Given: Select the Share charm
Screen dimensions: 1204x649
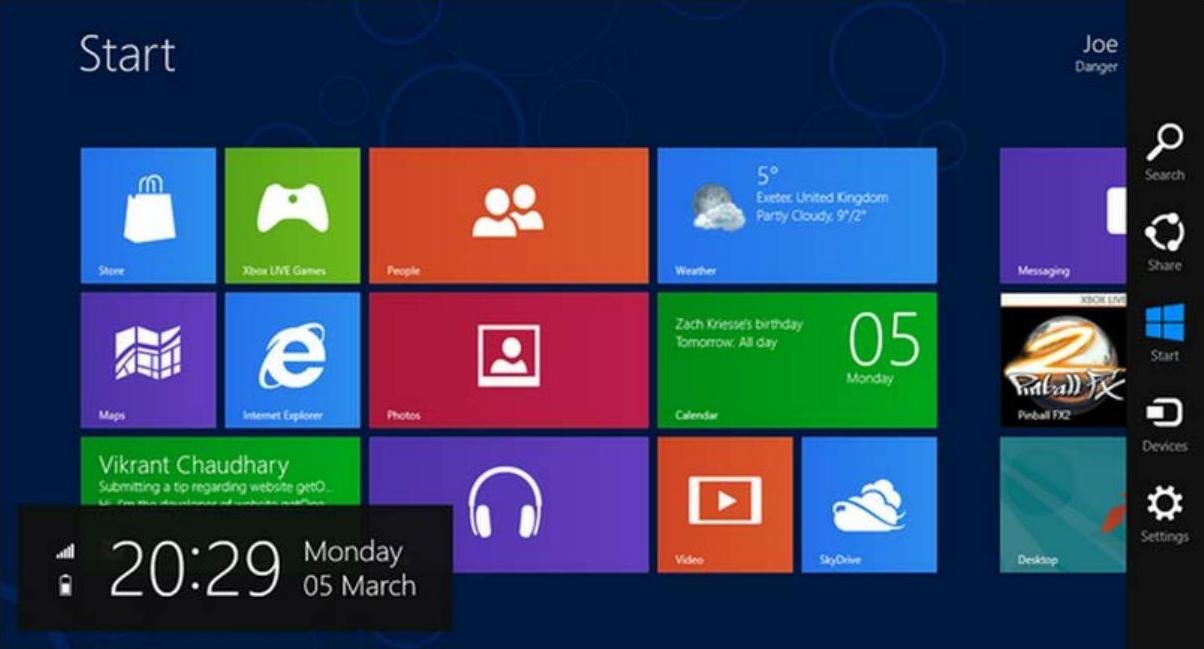Looking at the screenshot, I should tap(1165, 243).
